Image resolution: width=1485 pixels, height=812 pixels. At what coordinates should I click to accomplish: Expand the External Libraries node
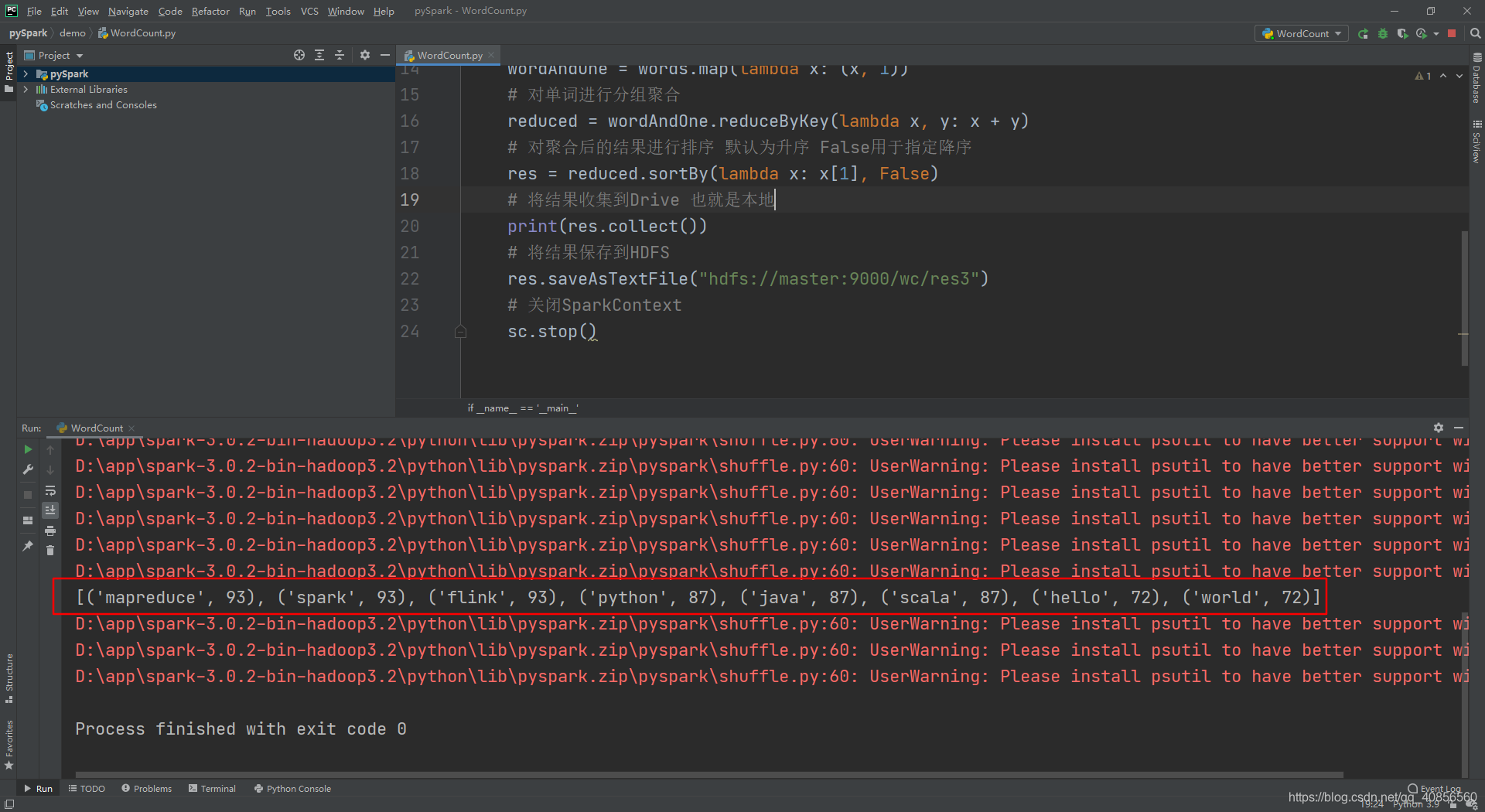click(x=26, y=90)
